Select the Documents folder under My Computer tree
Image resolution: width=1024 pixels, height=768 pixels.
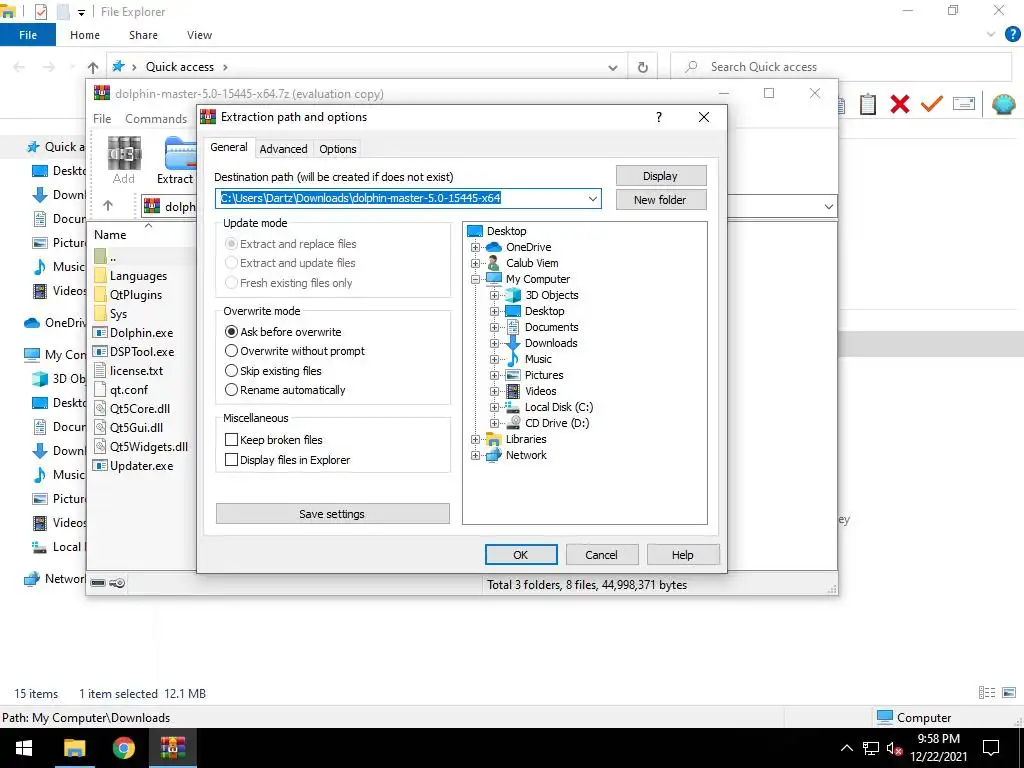(551, 327)
